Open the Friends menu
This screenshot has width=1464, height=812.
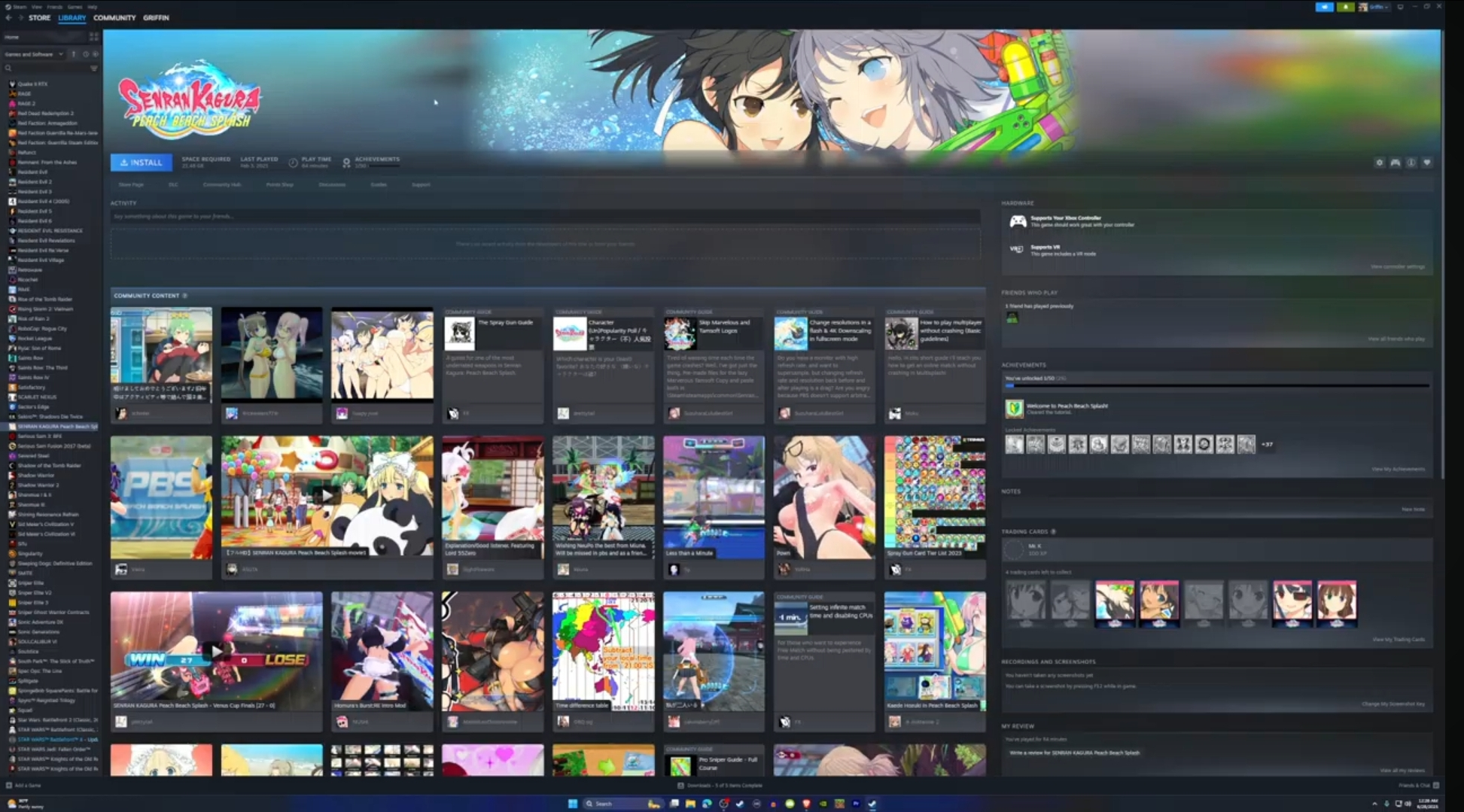[55, 7]
